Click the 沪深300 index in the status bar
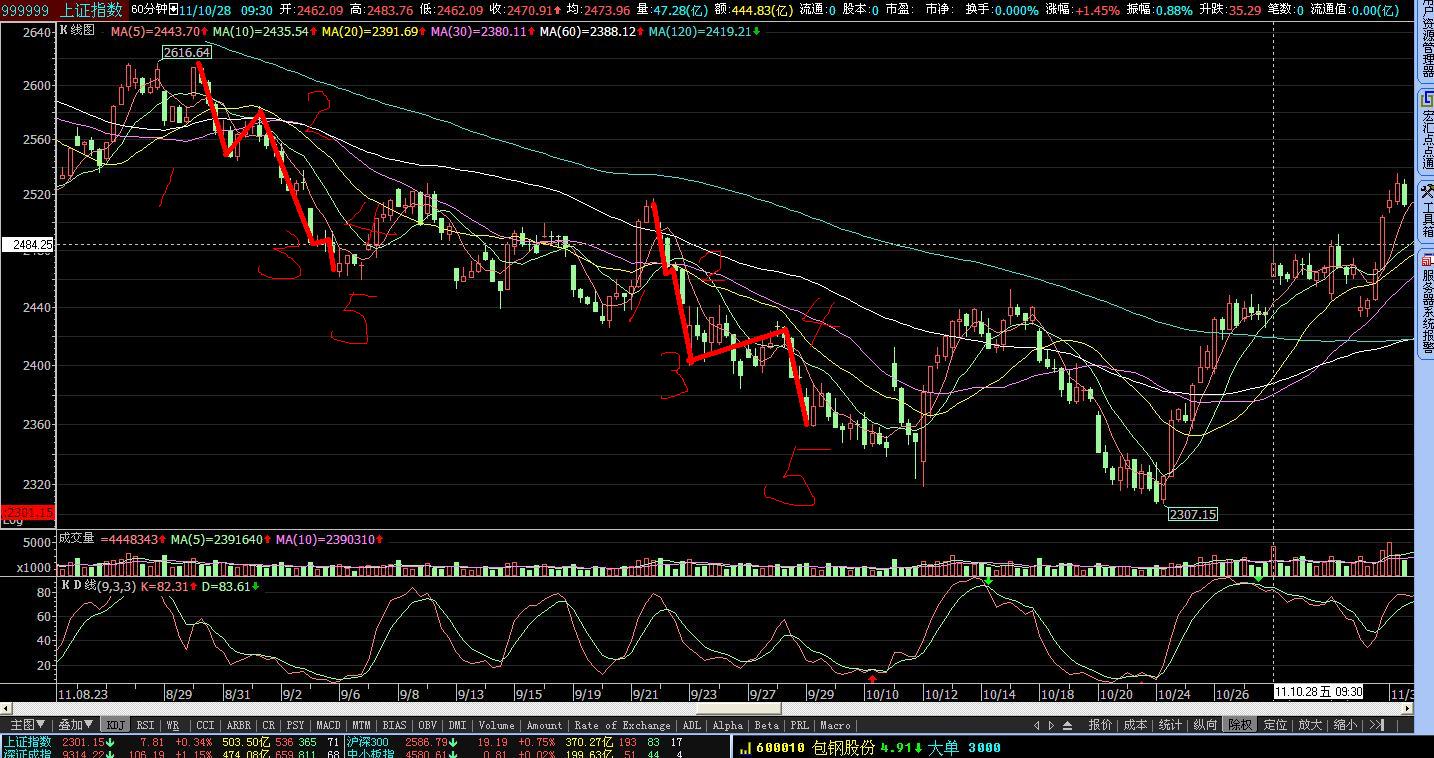 (x=369, y=742)
